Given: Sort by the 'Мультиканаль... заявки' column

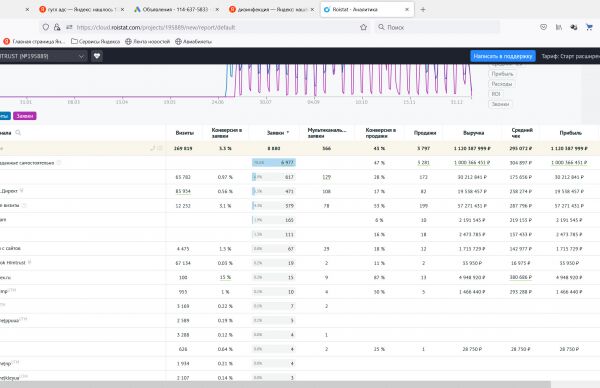Looking at the screenshot, I should click(326, 133).
